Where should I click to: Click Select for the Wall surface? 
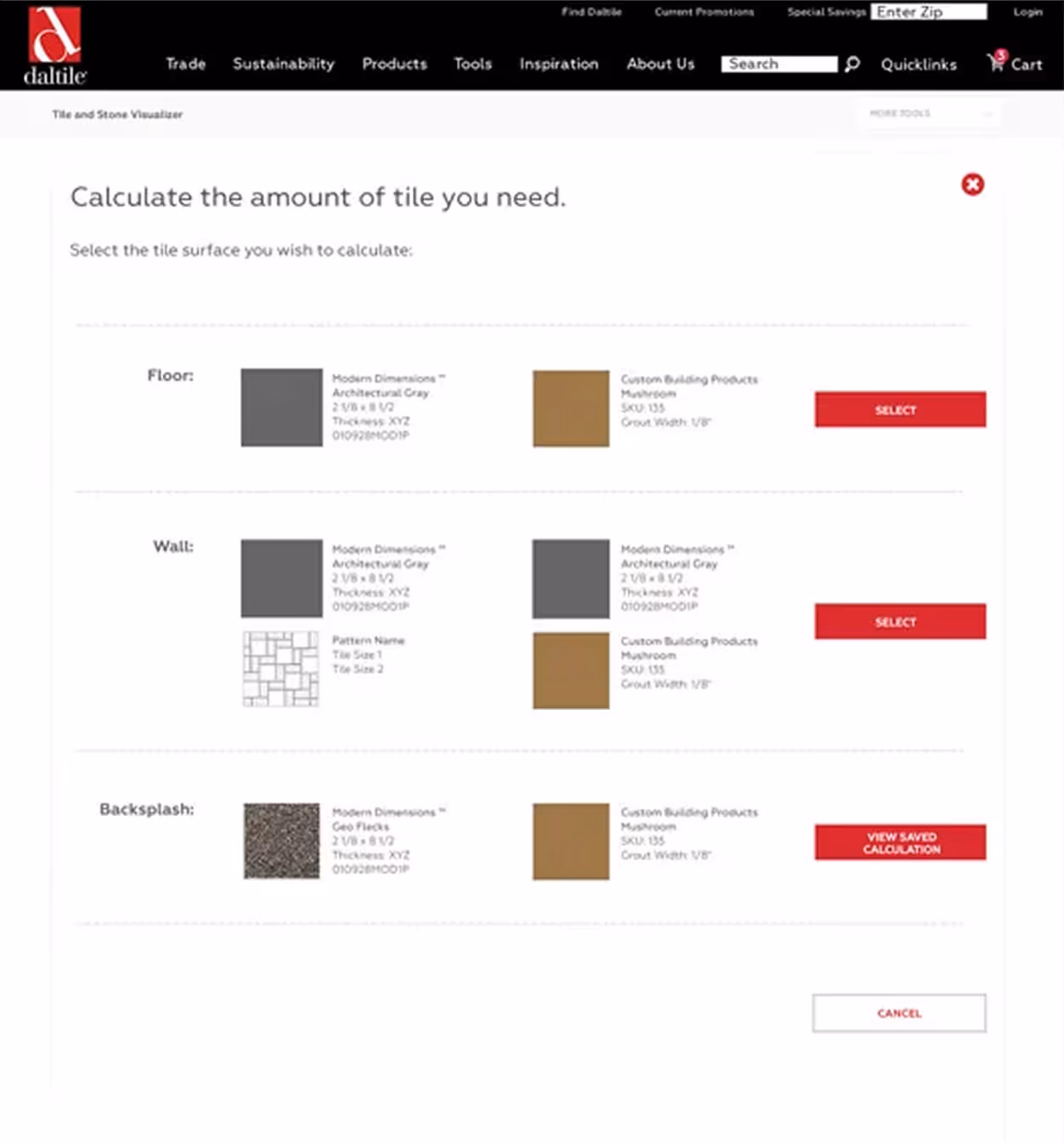click(900, 622)
